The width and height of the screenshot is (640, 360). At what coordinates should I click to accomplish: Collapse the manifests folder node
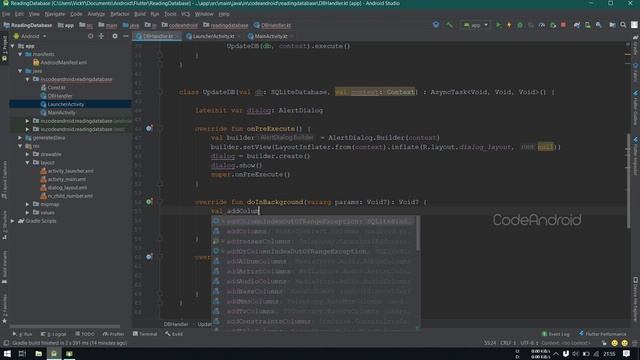pyautogui.click(x=20, y=54)
